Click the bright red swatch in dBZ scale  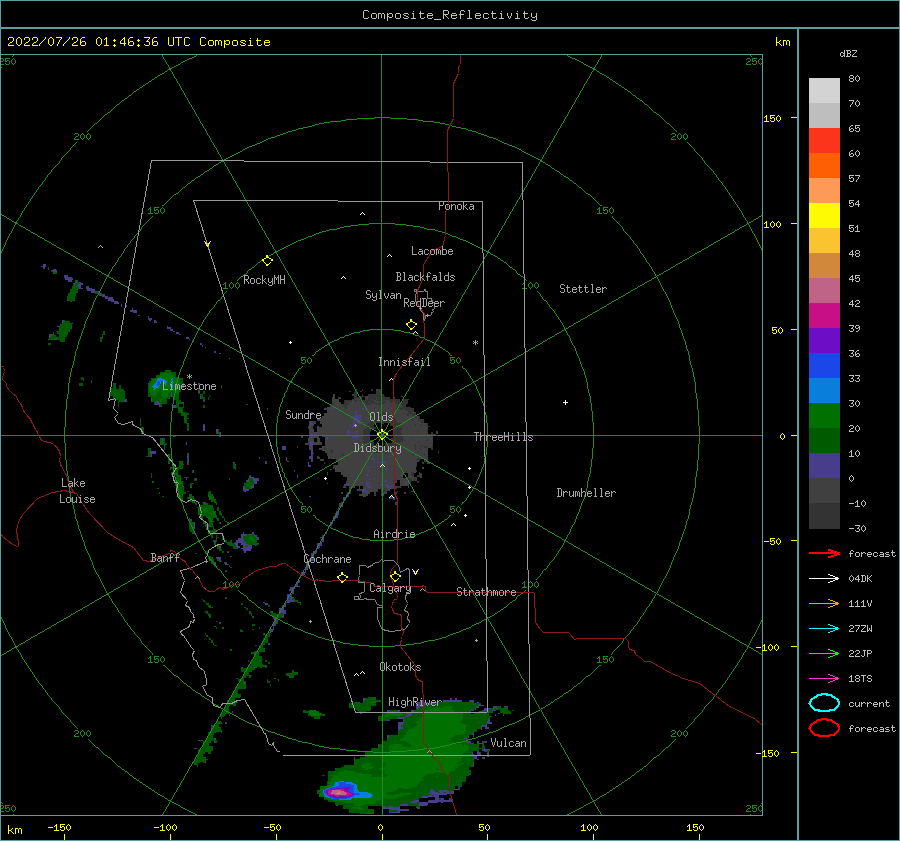point(824,141)
